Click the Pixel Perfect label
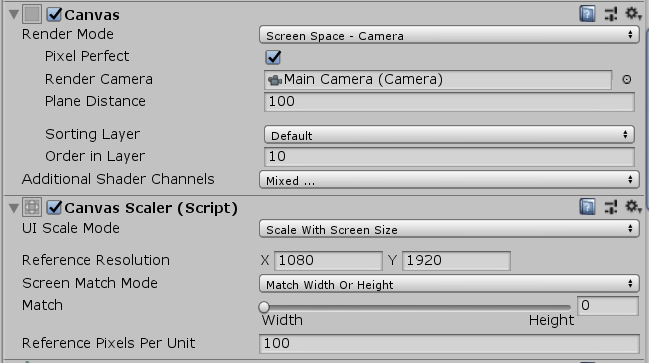The width and height of the screenshot is (649, 363). tap(87, 56)
